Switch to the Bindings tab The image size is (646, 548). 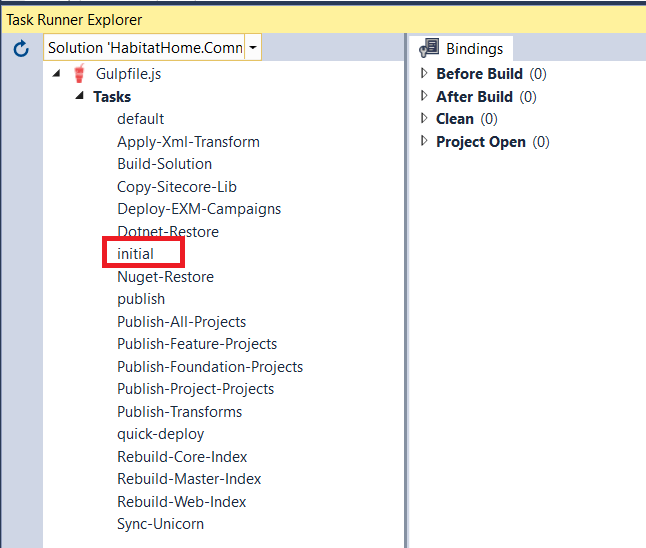click(x=474, y=48)
